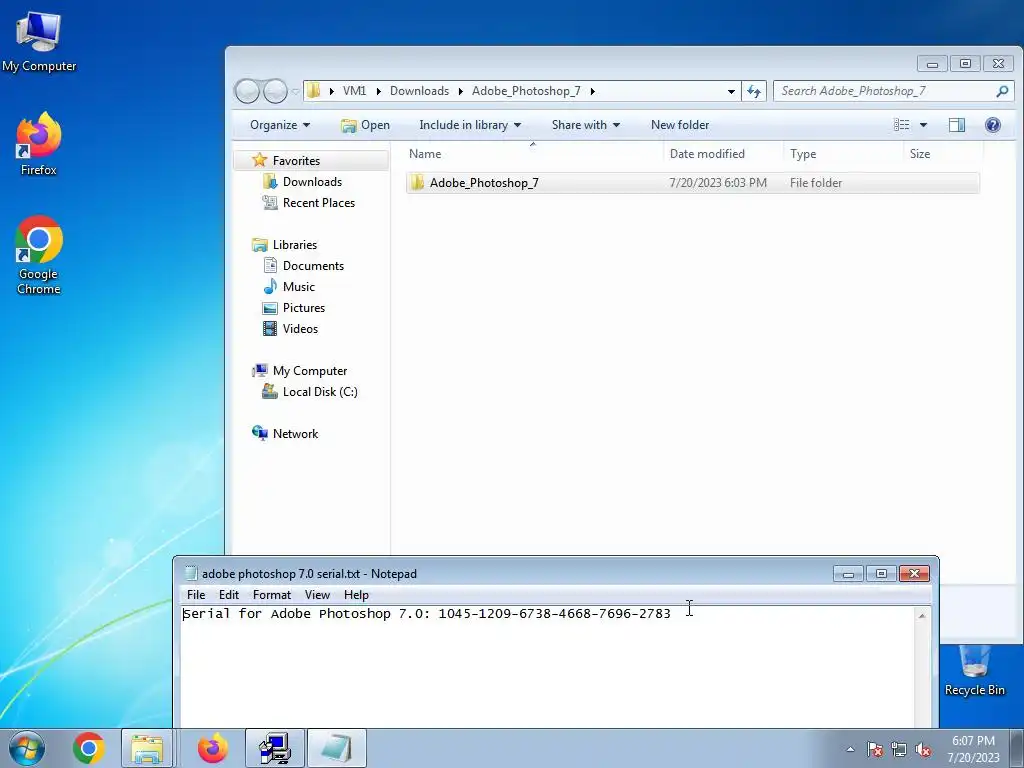Open Notepad Format menu
The width and height of the screenshot is (1024, 768).
(x=272, y=595)
